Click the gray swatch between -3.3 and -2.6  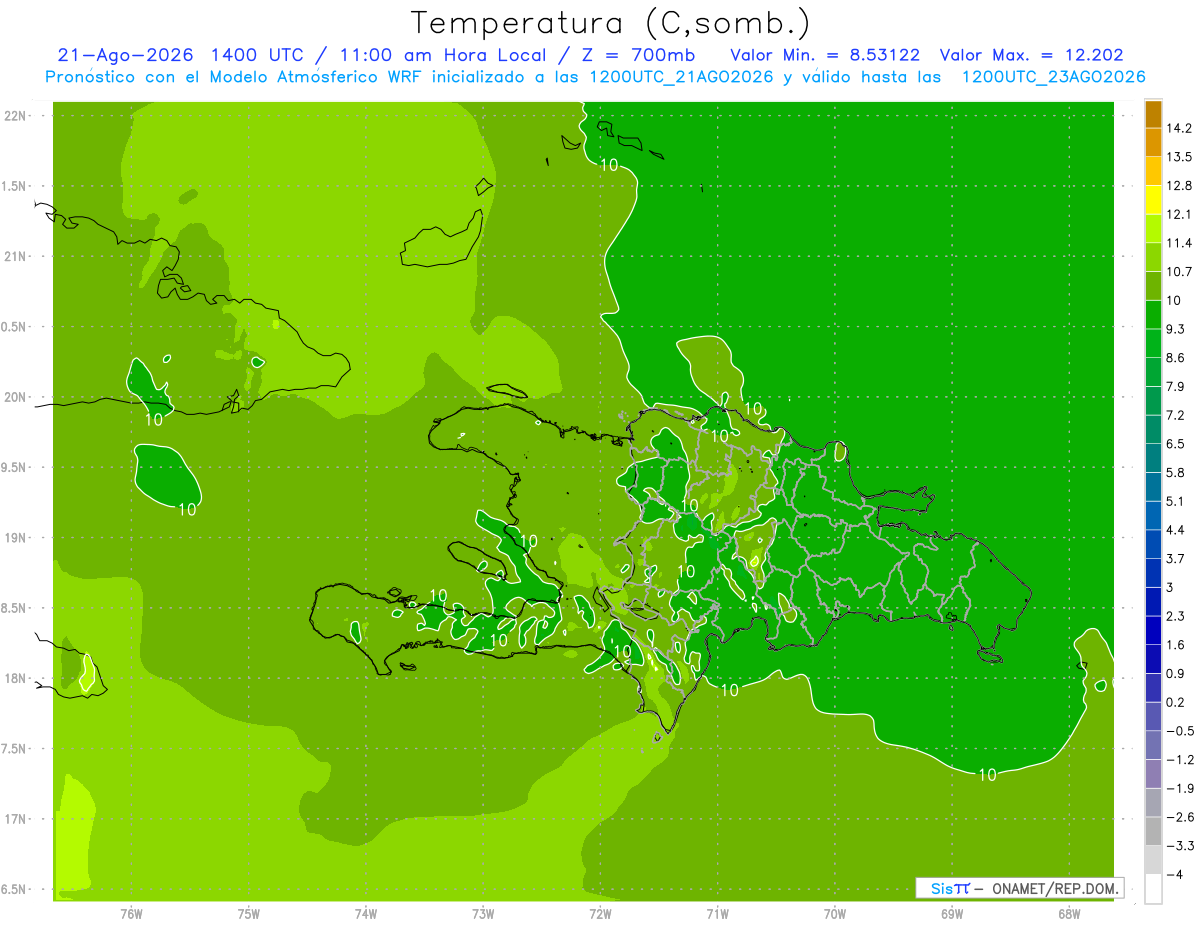tap(1153, 831)
